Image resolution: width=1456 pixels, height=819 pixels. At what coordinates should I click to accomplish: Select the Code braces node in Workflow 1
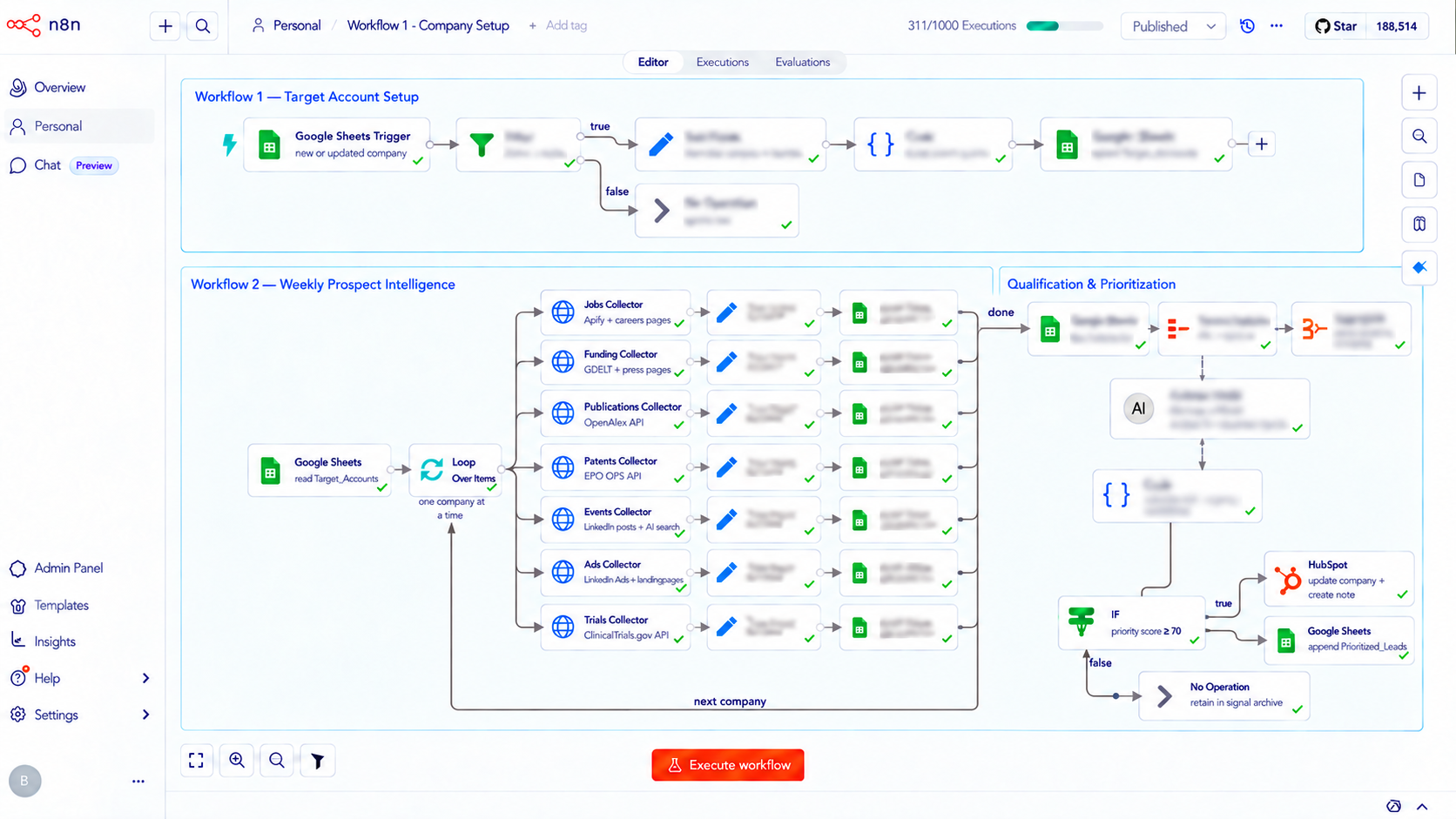[933, 144]
